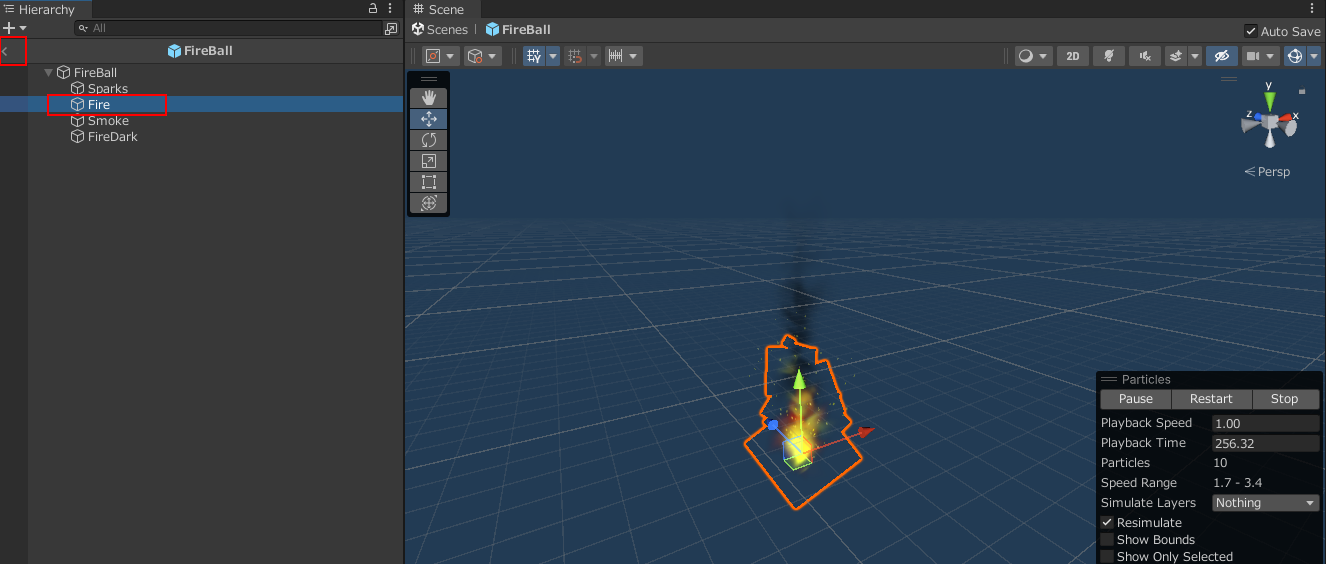This screenshot has width=1326, height=564.
Task: Click the Playback Speed field
Action: click(x=1265, y=424)
